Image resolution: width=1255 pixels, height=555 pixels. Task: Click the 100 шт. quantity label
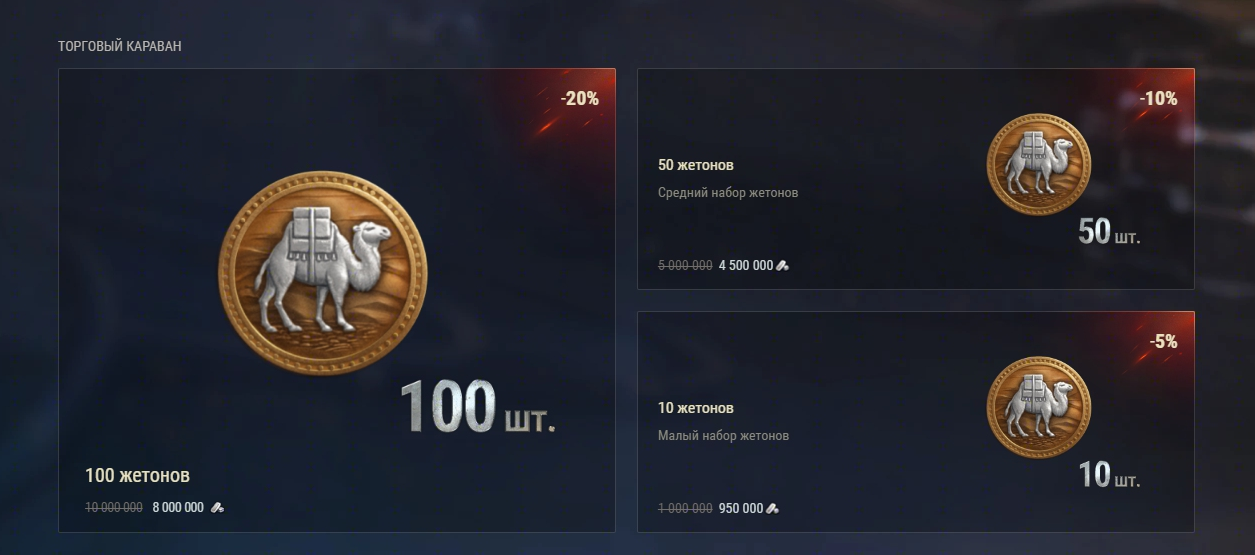pyautogui.click(x=477, y=408)
